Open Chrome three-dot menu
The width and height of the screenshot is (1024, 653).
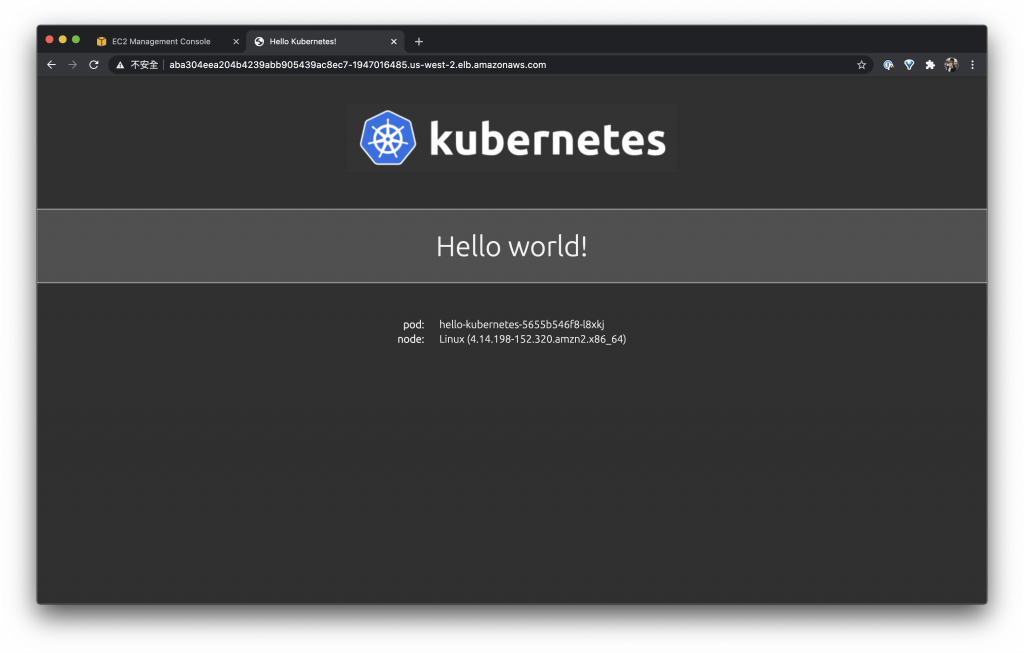tap(972, 65)
